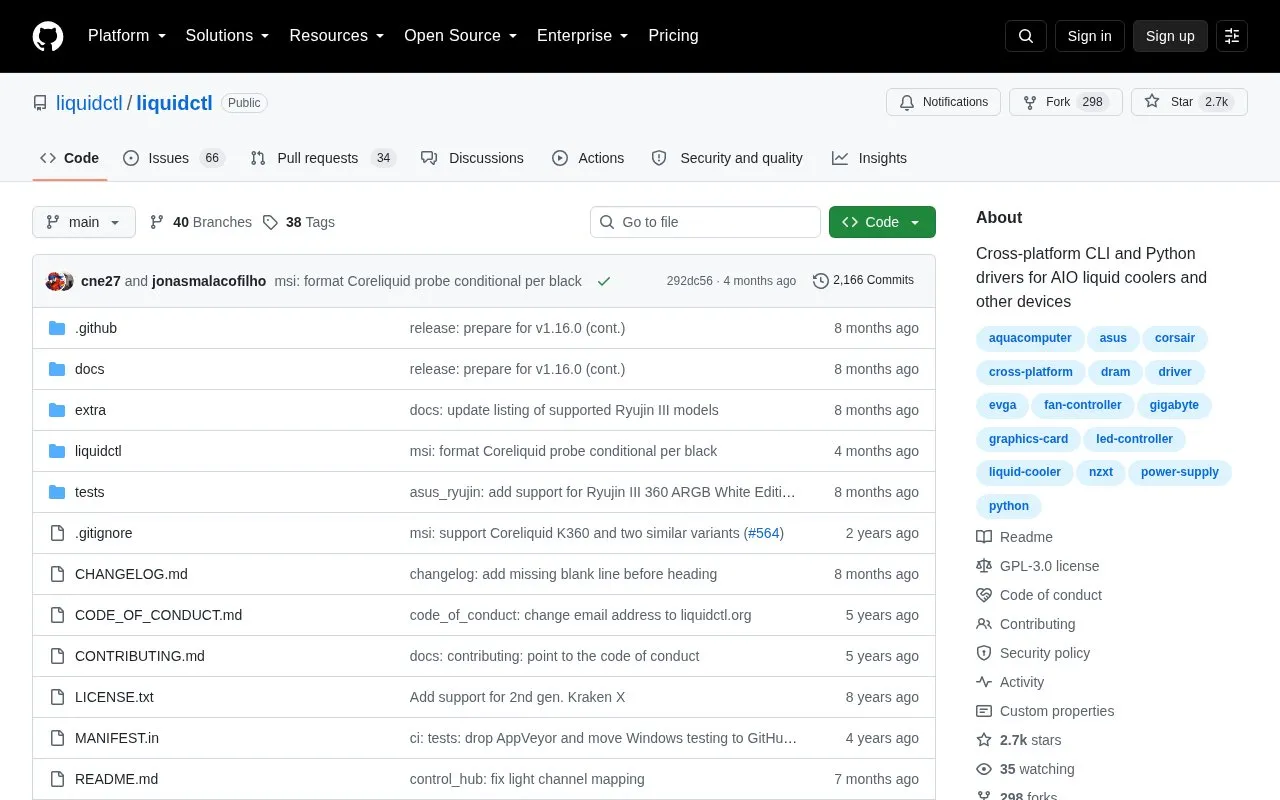Click the Sign in button

click(x=1089, y=36)
